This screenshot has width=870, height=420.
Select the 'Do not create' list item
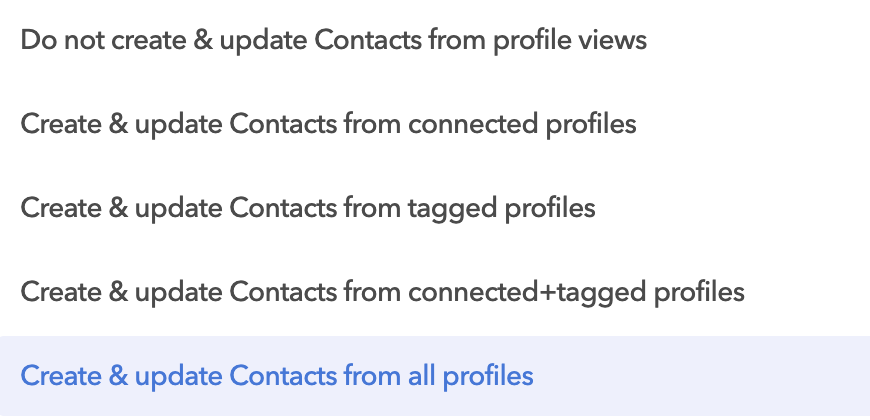(x=435, y=42)
